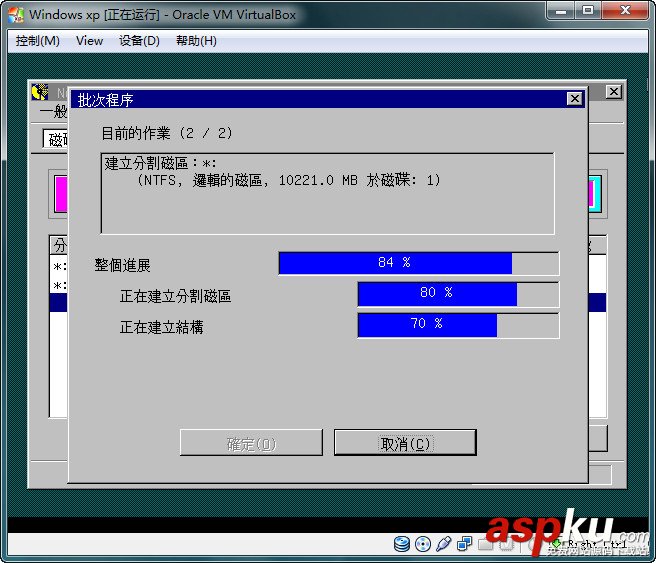Open the 设备(D) menu

139,41
